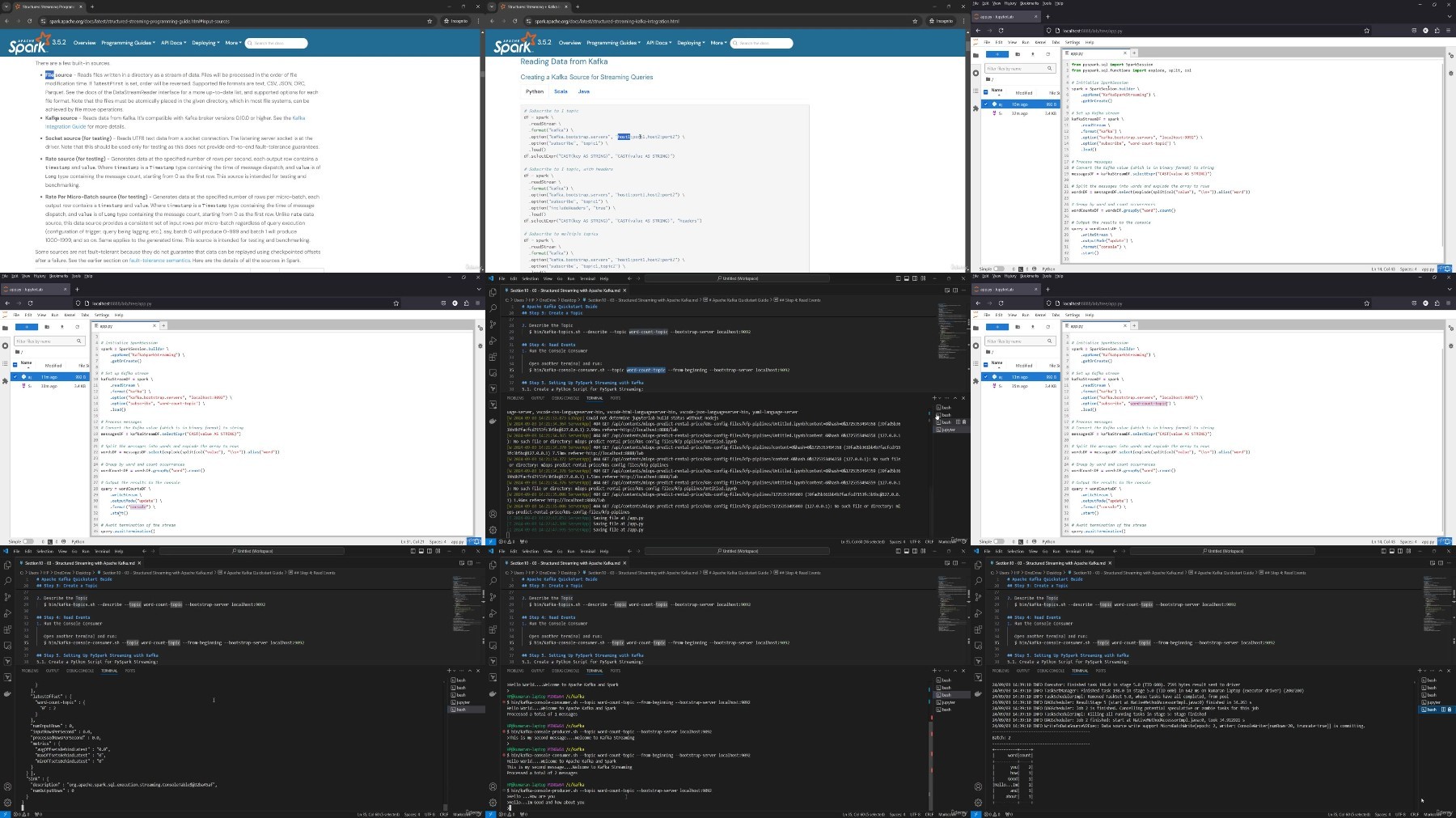
Task: Open debugger panel in JupyterLab showing import lines
Action: coord(1451,74)
